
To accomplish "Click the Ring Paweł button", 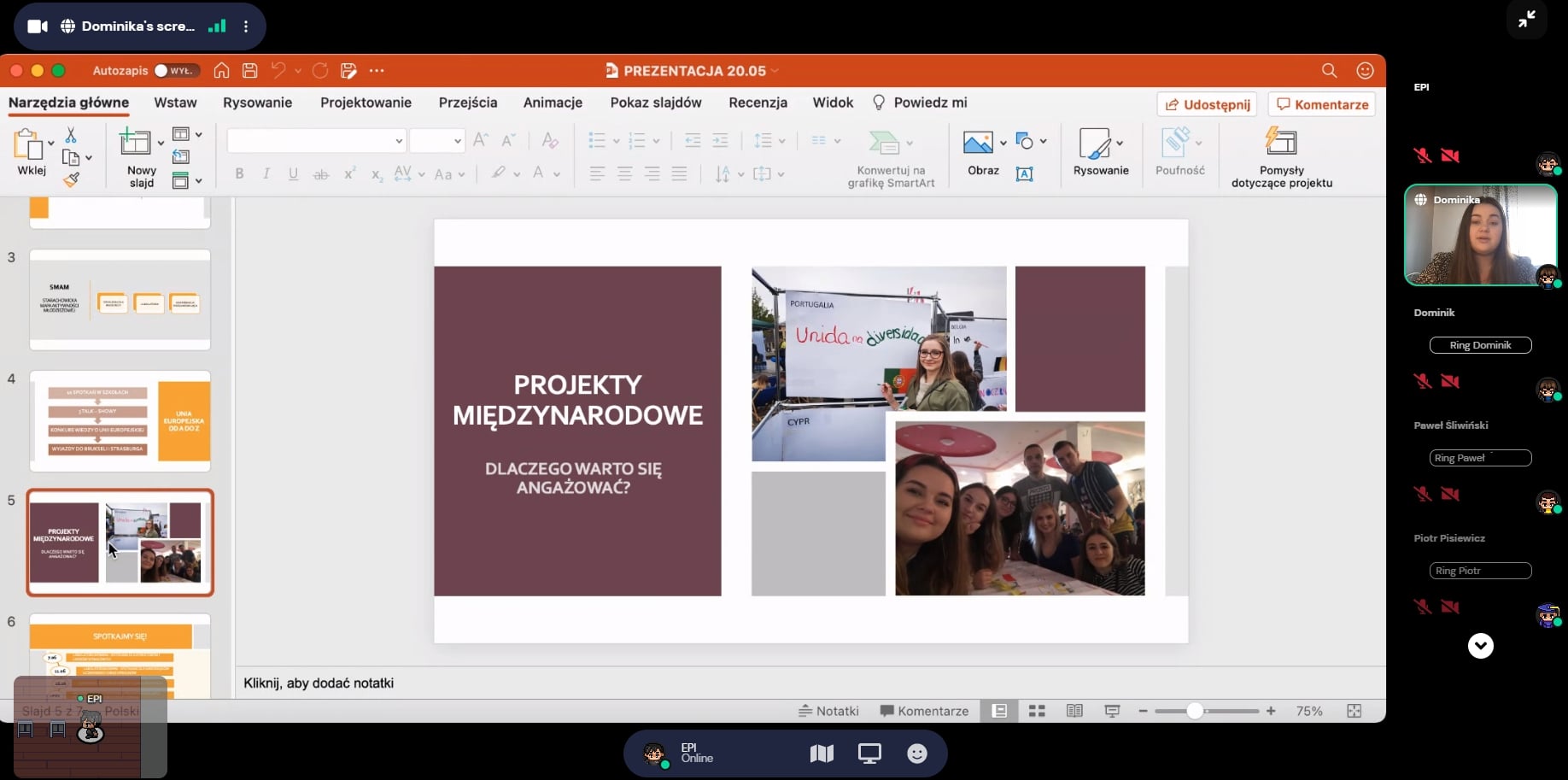I will click(x=1480, y=458).
